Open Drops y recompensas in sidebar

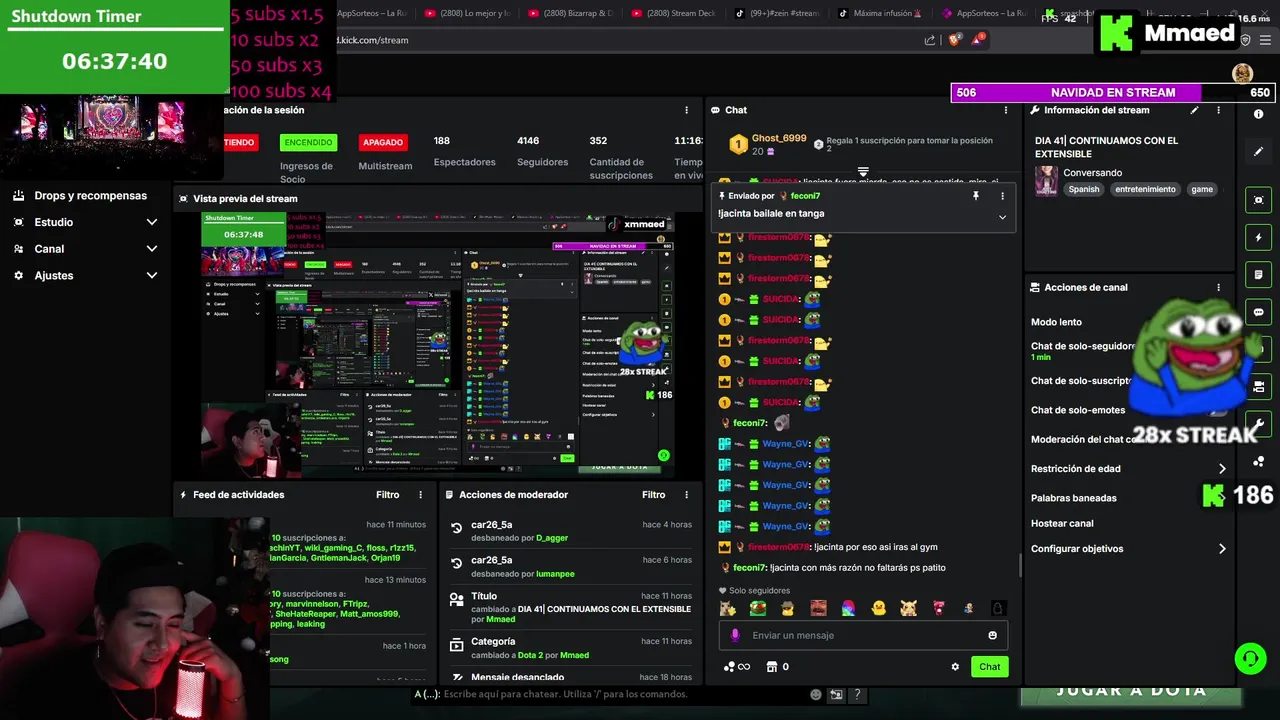coord(80,196)
